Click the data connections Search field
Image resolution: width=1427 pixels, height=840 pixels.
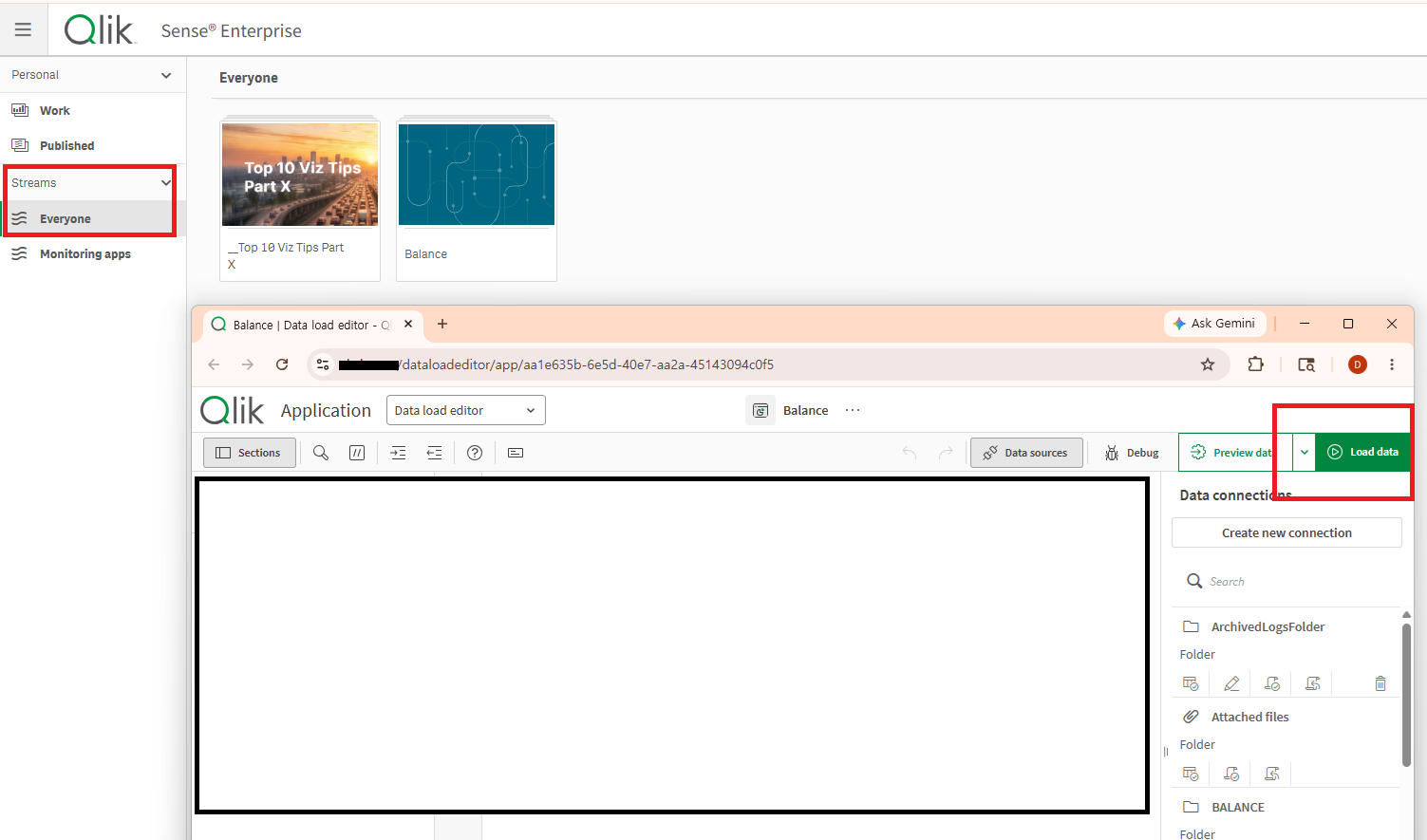tap(1286, 581)
